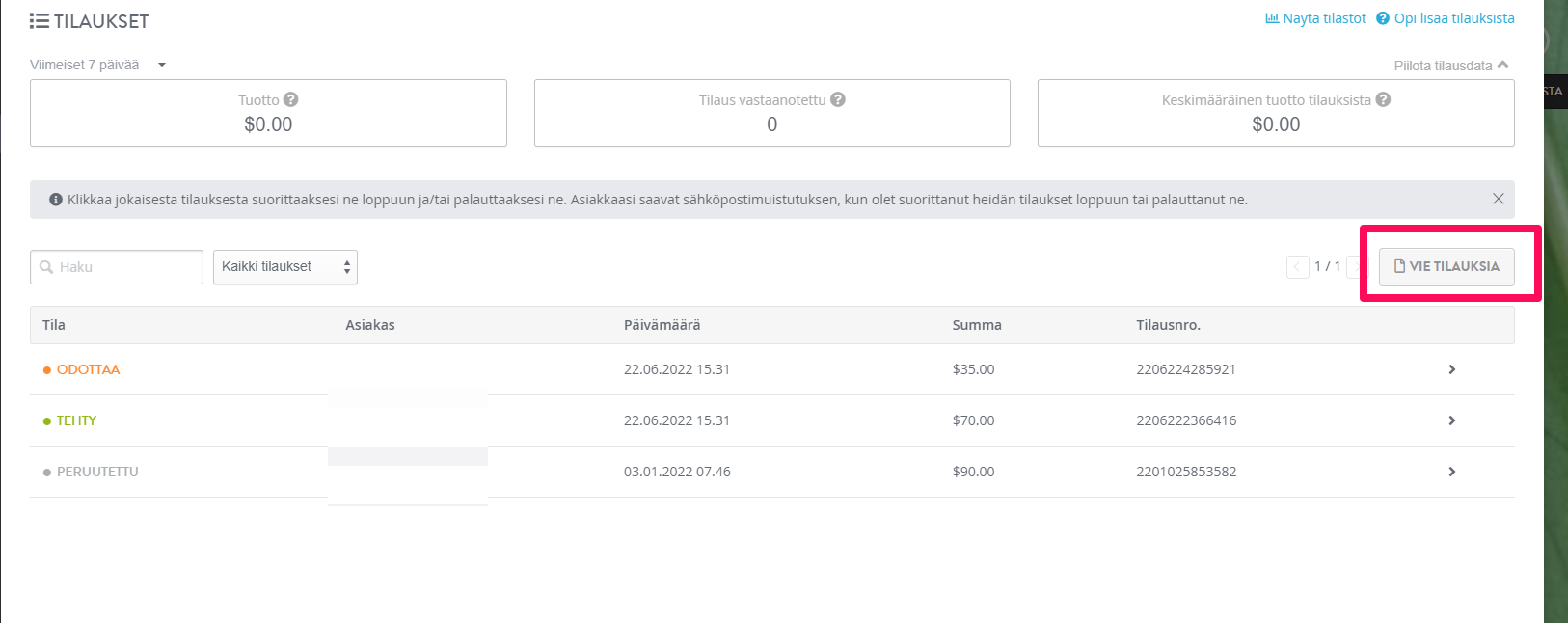This screenshot has width=1568, height=623.
Task: Click help icon next to Tuotto
Action: pos(291,99)
